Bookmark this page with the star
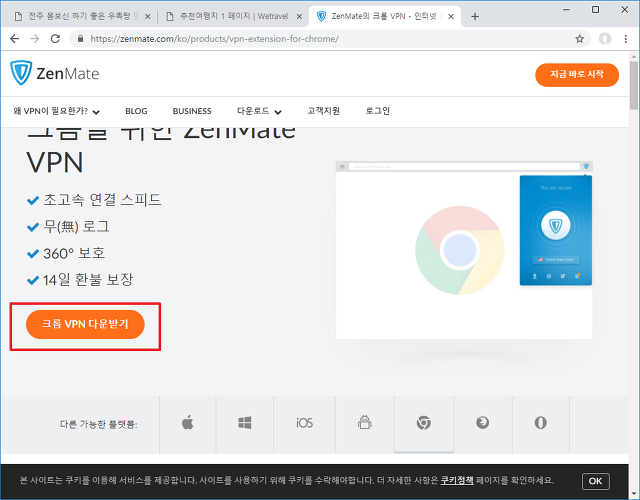 tap(579, 39)
